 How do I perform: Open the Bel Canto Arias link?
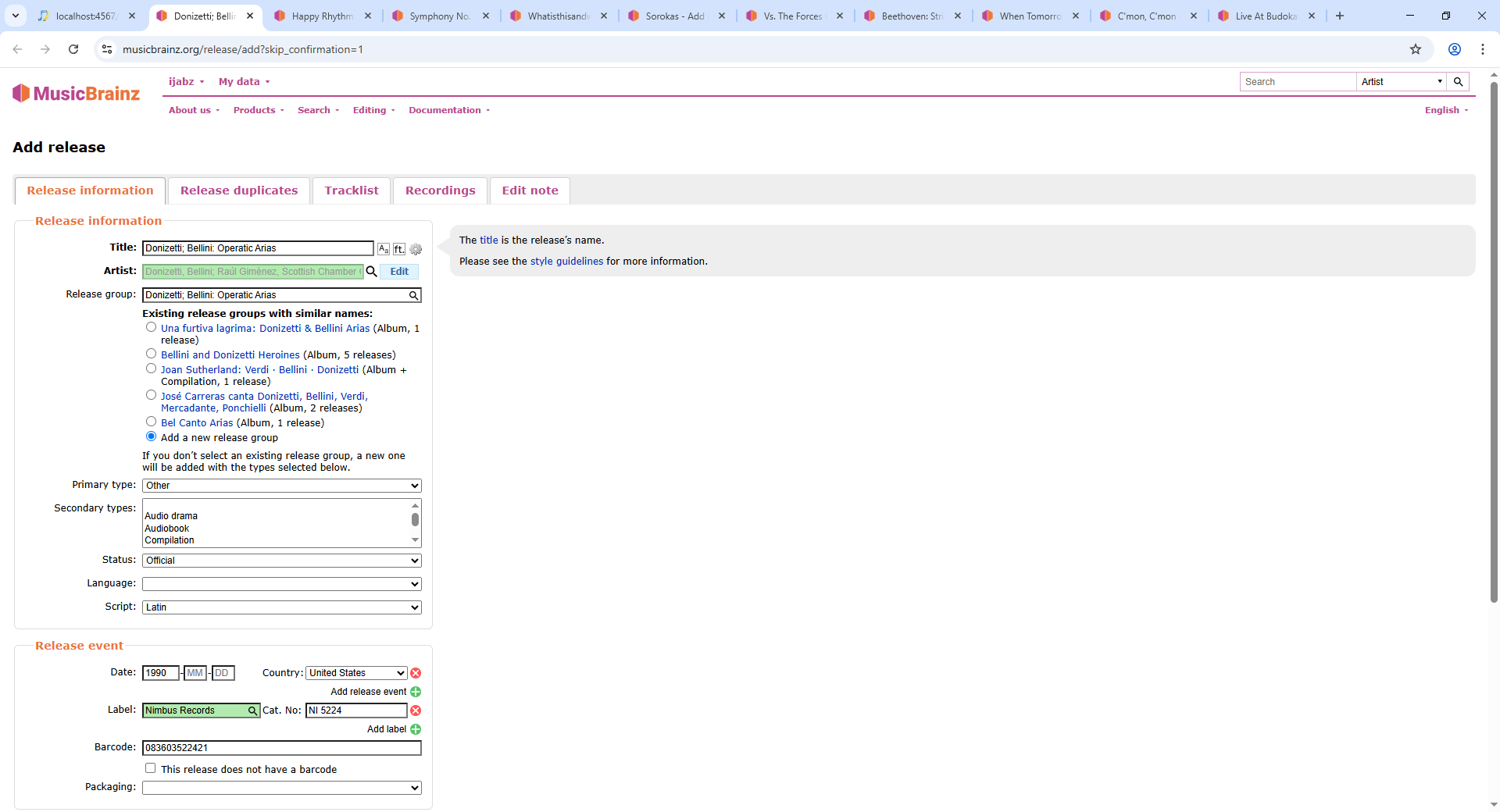pyautogui.click(x=197, y=423)
